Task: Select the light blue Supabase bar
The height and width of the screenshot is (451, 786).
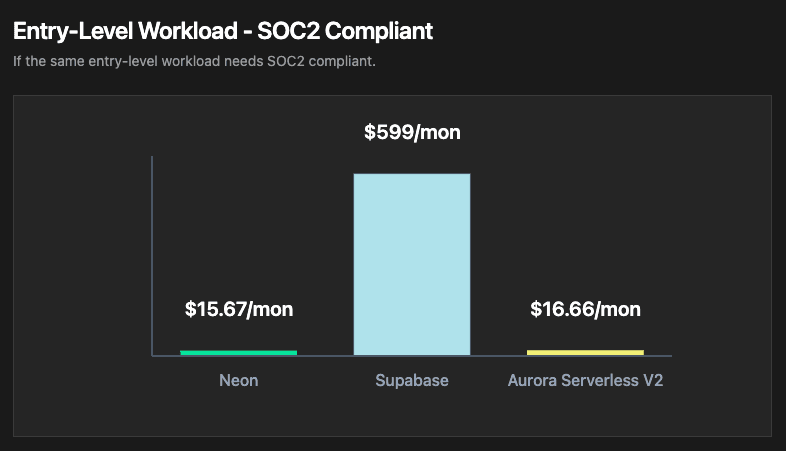Action: click(412, 264)
